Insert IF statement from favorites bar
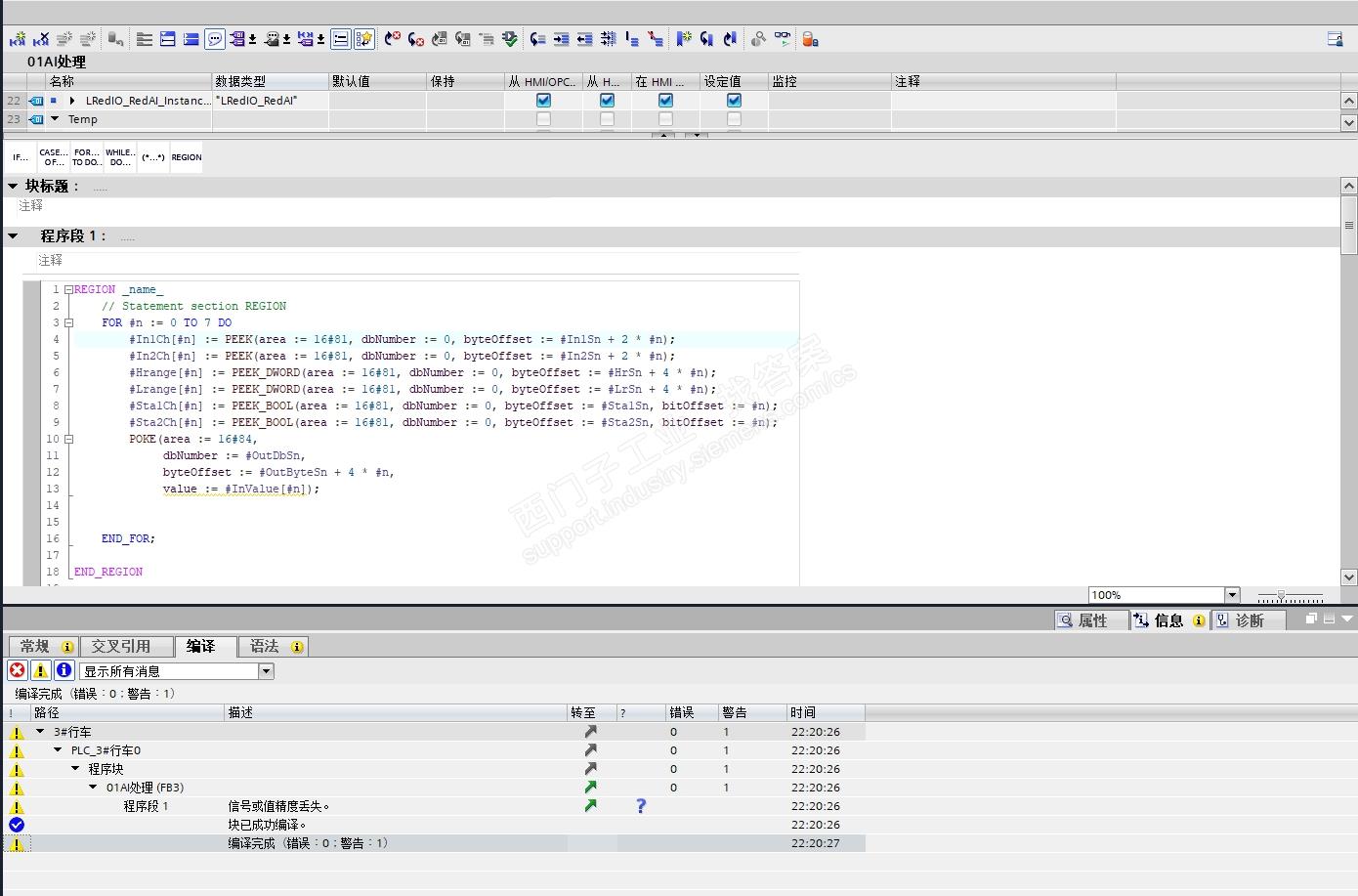Image resolution: width=1358 pixels, height=896 pixels. (x=21, y=157)
